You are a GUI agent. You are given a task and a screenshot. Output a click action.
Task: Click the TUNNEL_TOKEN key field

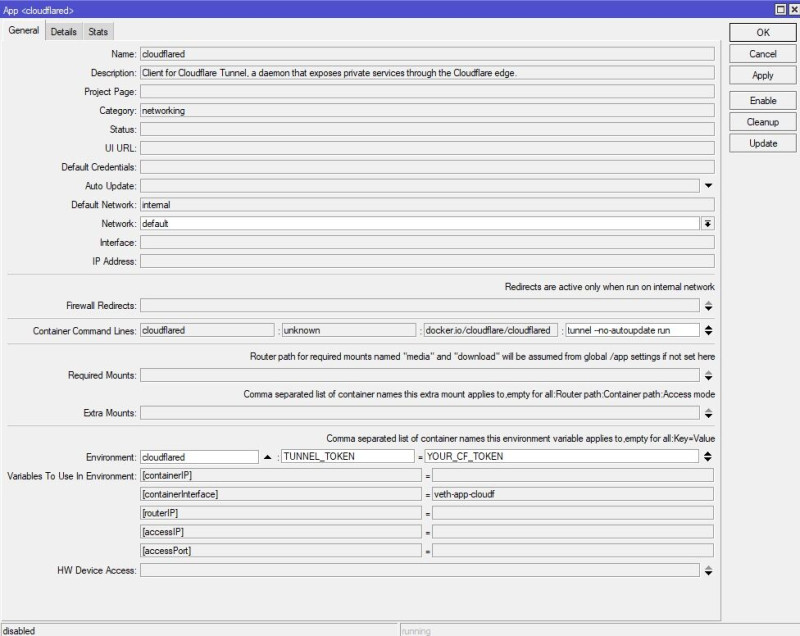click(348, 456)
